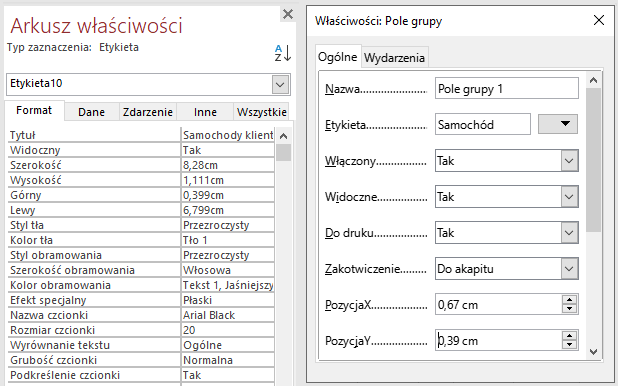Open the Inne tab
This screenshot has width=618, height=386.
point(205,112)
